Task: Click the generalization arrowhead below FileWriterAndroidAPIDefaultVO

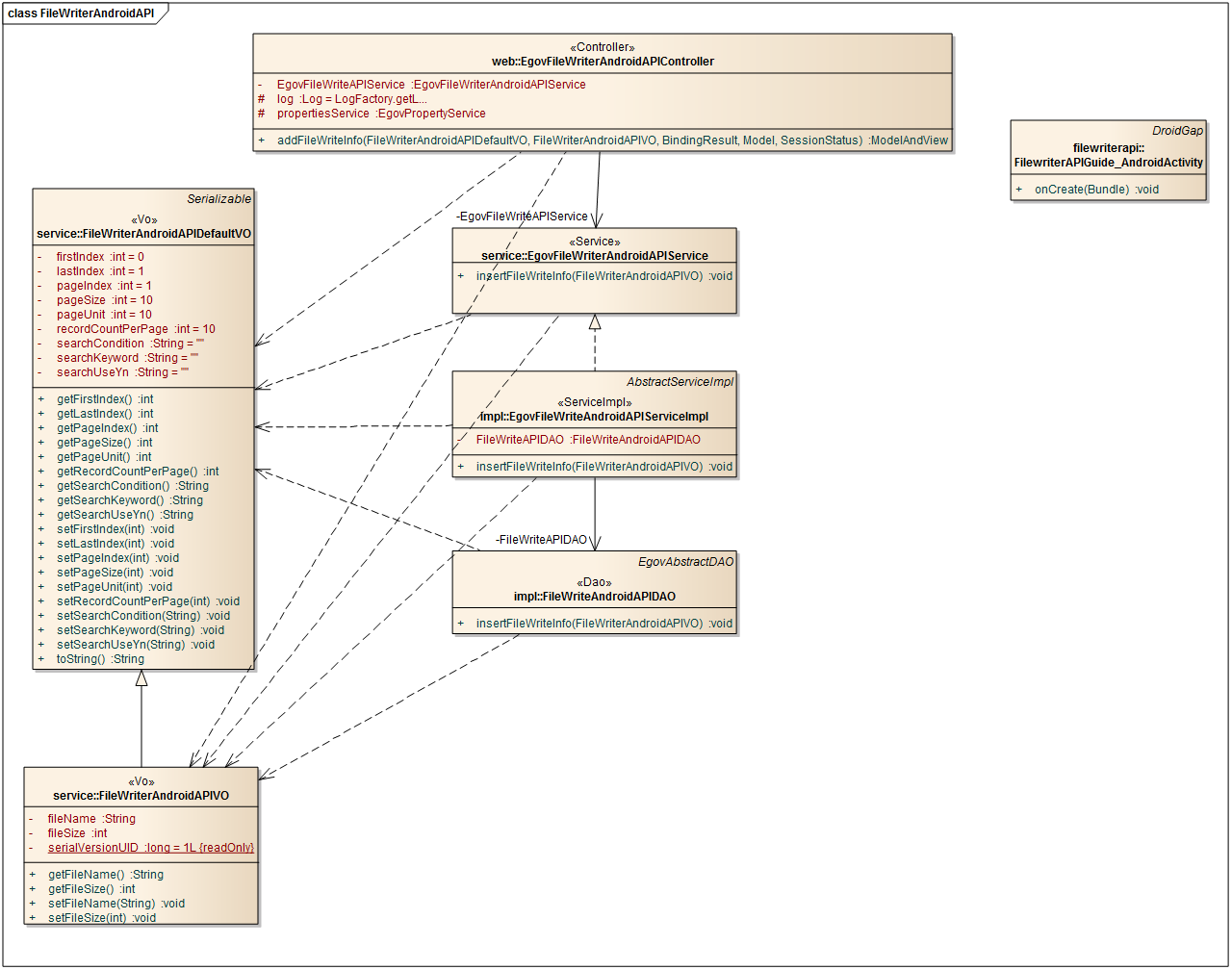Action: (x=141, y=677)
